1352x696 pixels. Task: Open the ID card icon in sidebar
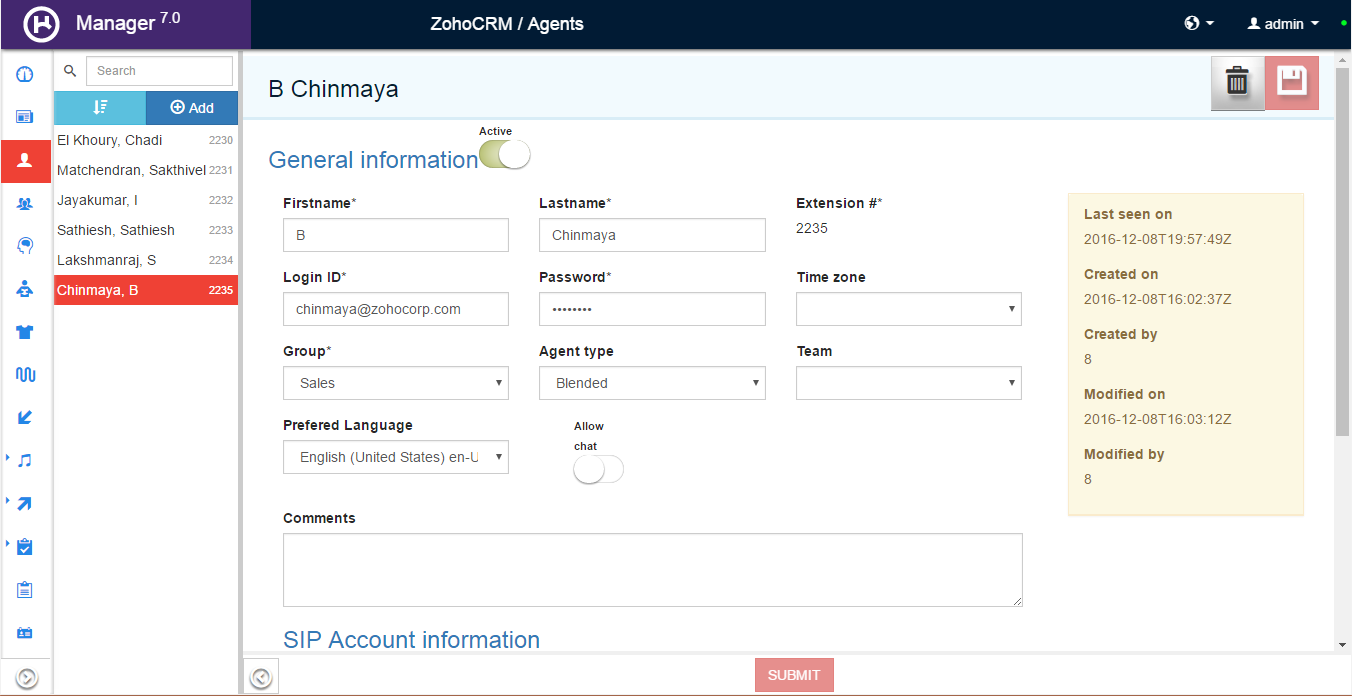(25, 632)
